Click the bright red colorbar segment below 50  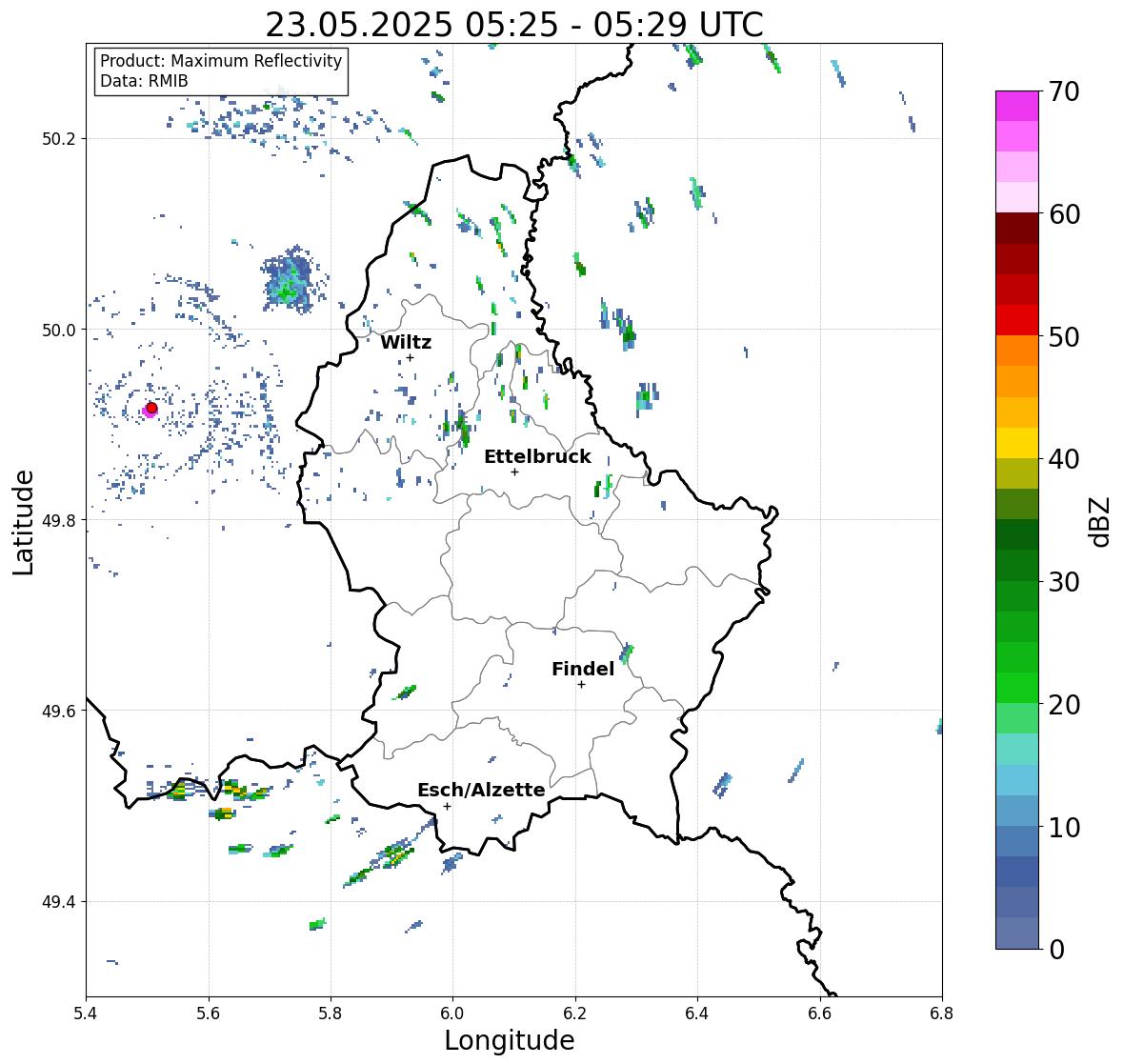pyautogui.click(x=1017, y=320)
